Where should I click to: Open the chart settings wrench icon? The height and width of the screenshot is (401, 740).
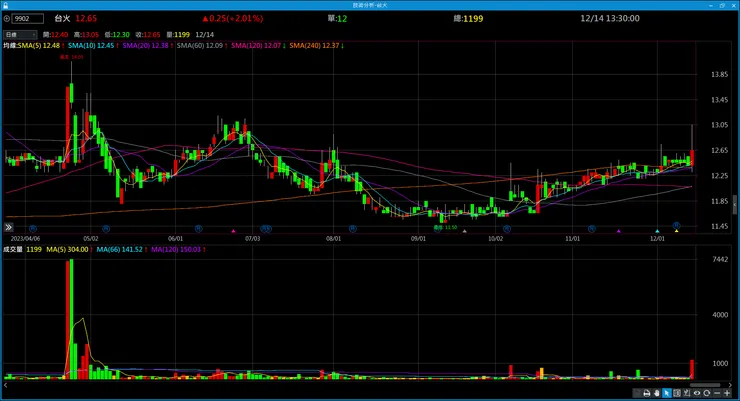[687, 393]
